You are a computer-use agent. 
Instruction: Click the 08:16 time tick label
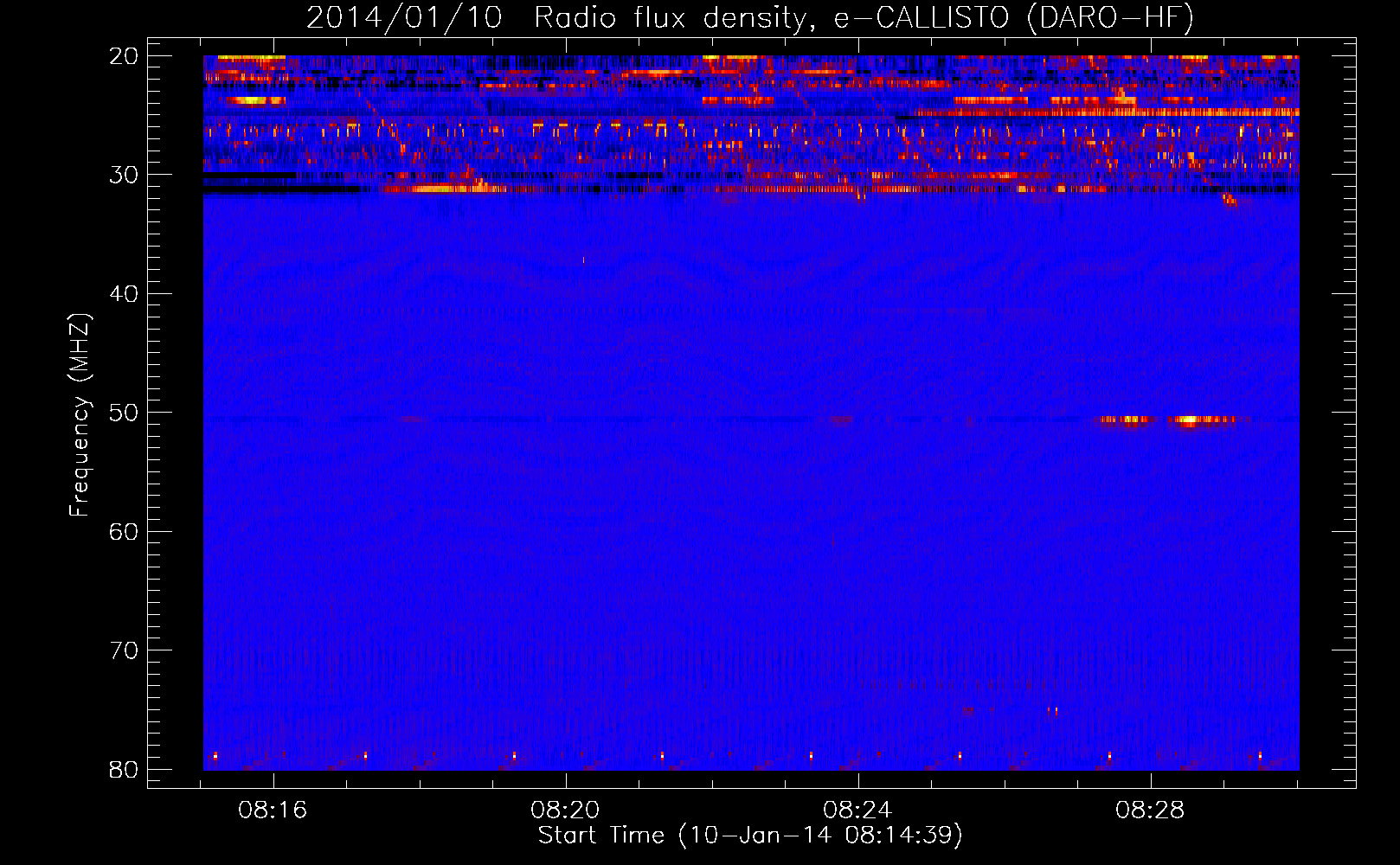pos(273,811)
